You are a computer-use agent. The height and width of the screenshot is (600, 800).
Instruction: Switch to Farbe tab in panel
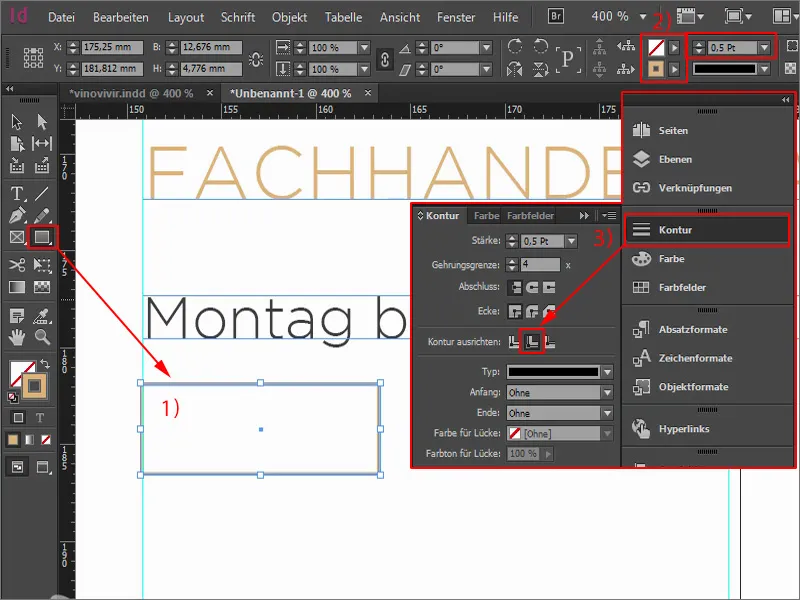pos(486,216)
